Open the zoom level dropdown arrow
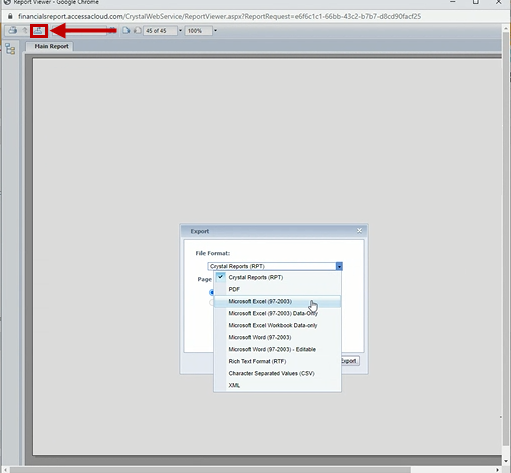 (x=215, y=31)
